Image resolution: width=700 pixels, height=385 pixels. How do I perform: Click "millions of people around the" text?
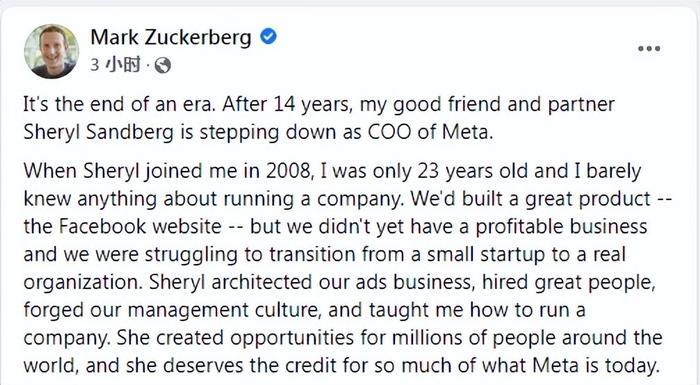(527, 338)
